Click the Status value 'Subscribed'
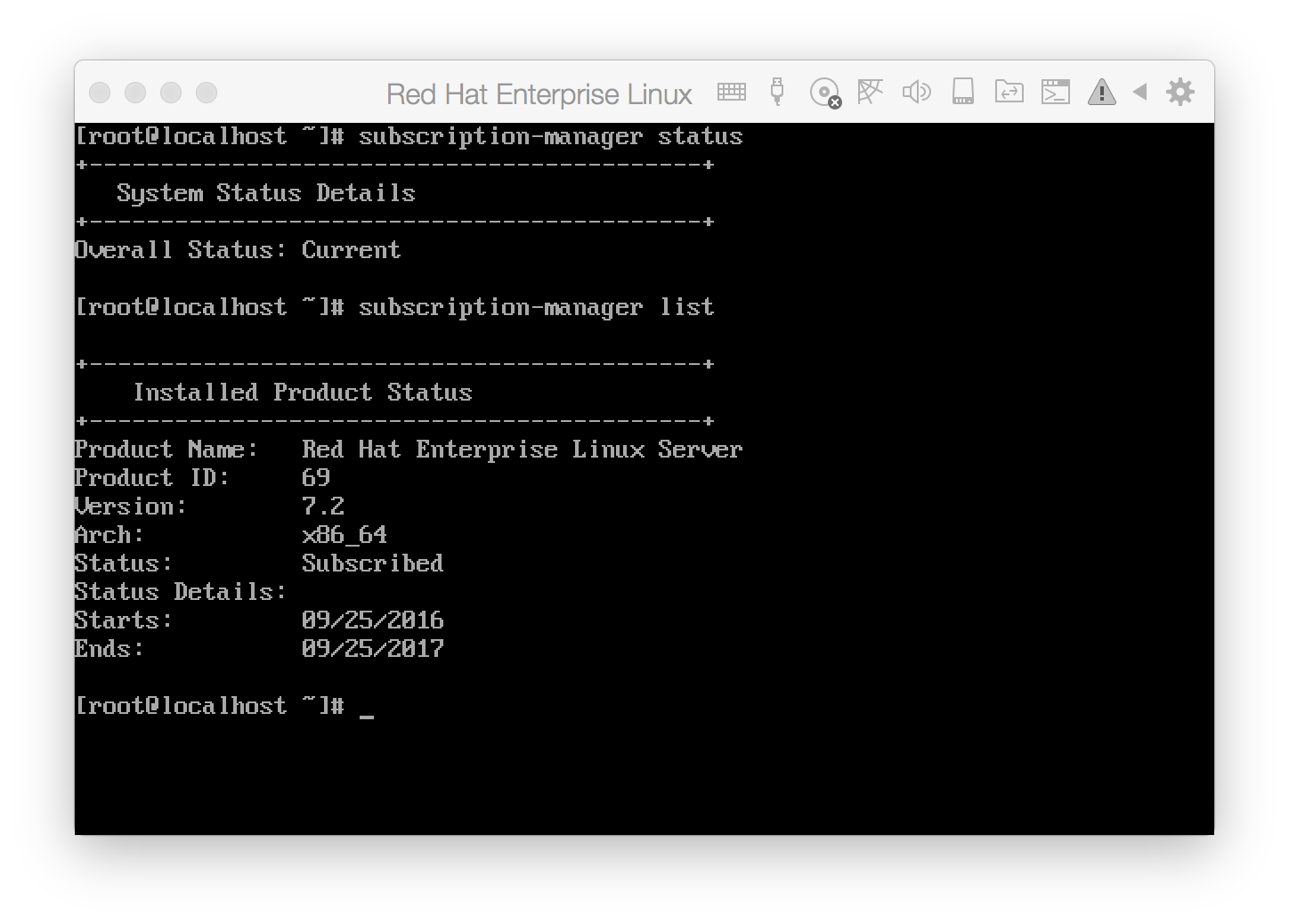 tap(373, 563)
